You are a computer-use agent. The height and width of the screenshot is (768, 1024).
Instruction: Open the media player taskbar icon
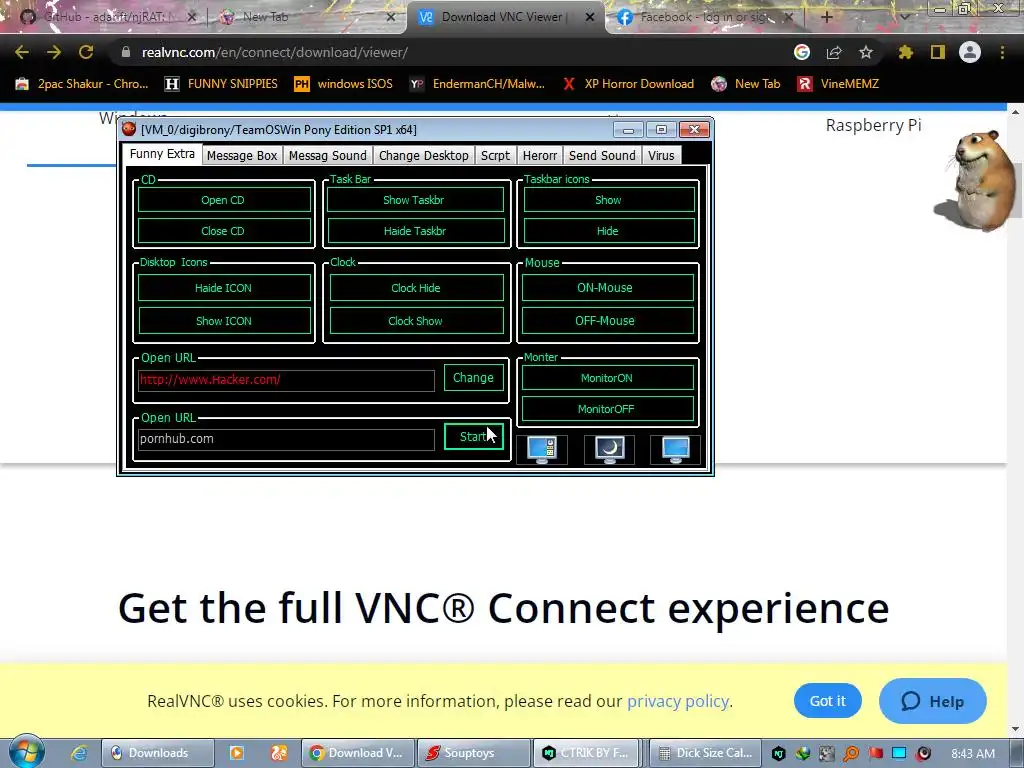236,753
